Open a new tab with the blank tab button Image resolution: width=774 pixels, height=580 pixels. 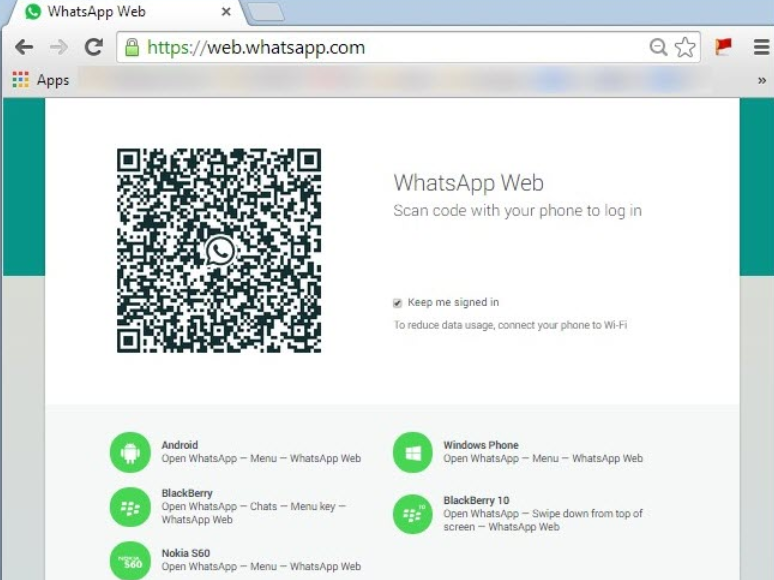coord(266,12)
